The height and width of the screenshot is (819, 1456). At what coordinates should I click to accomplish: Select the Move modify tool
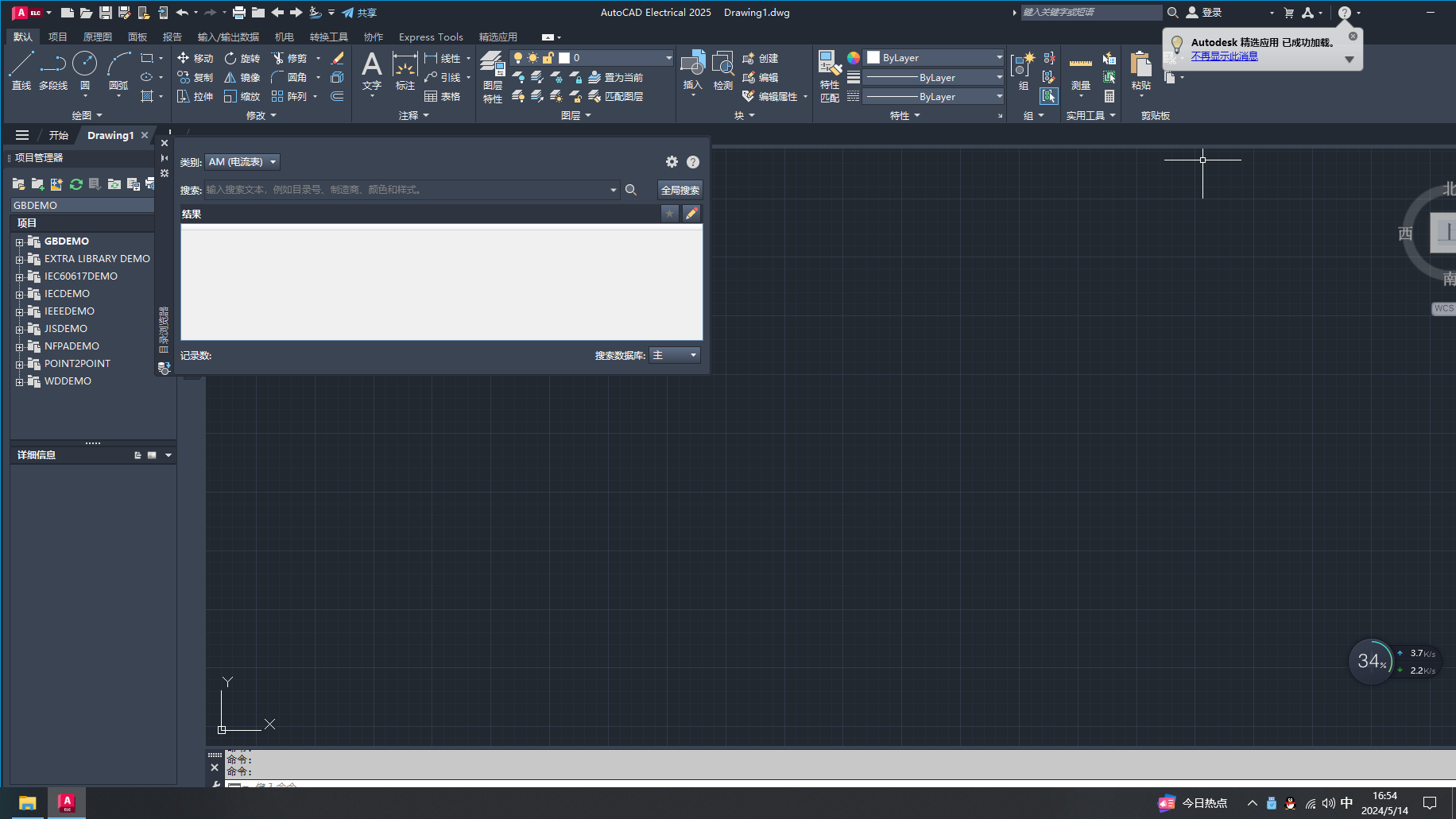pos(193,57)
